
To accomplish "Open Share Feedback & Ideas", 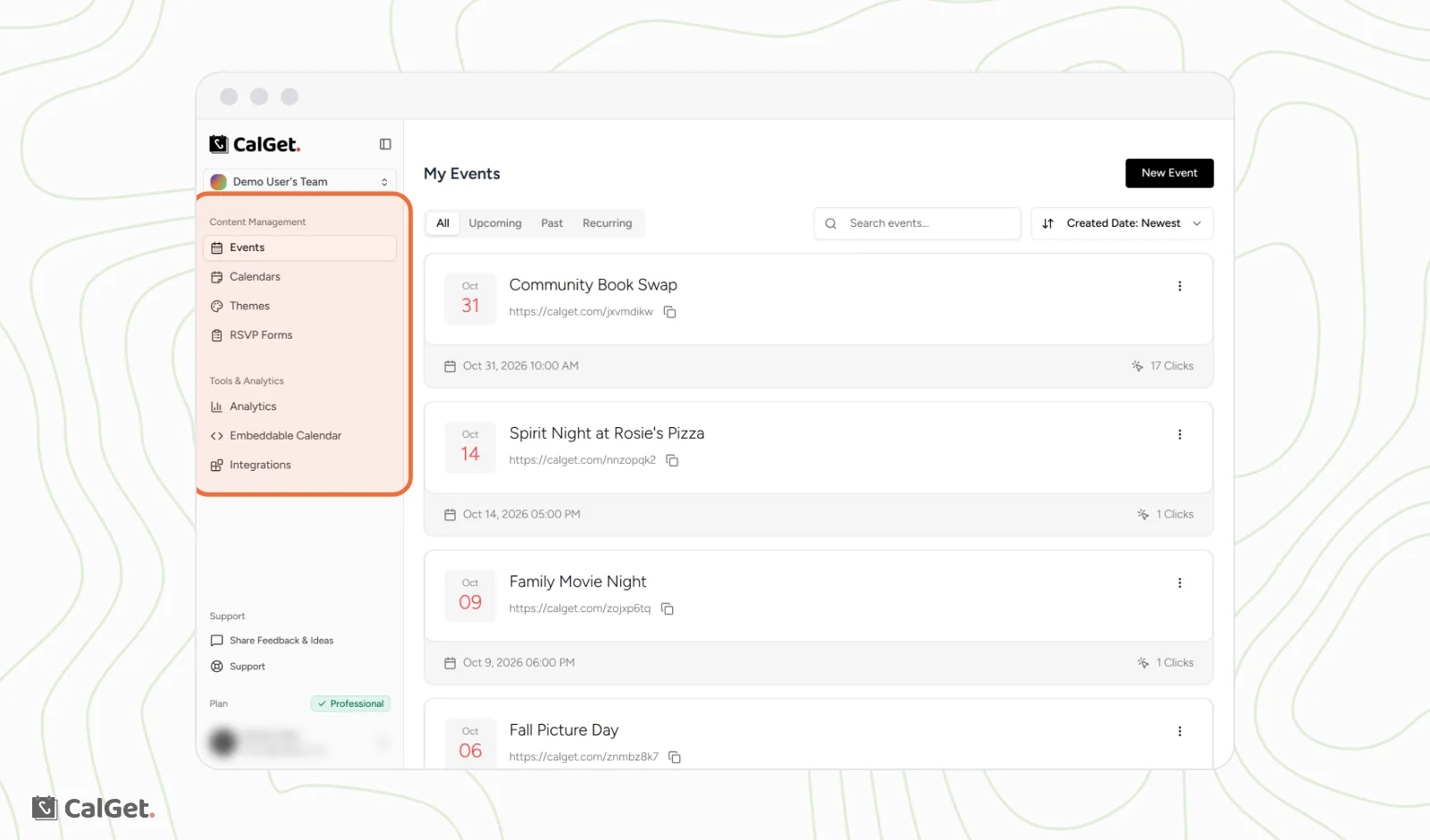I will click(272, 641).
